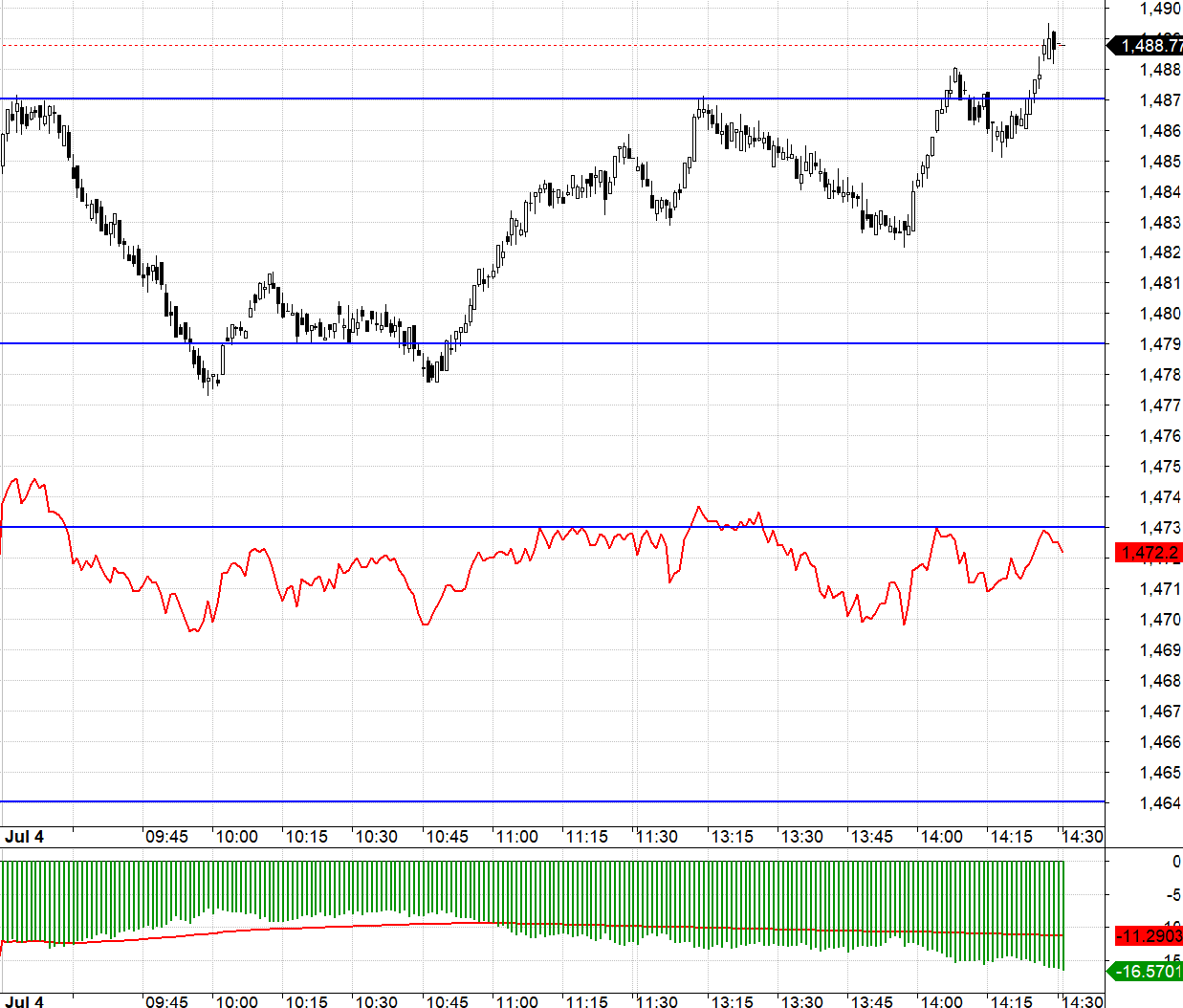Screen dimensions: 1183x1008
Task: Click 09:45 on the indicator panel time axis
Action: pyautogui.click(x=167, y=1001)
